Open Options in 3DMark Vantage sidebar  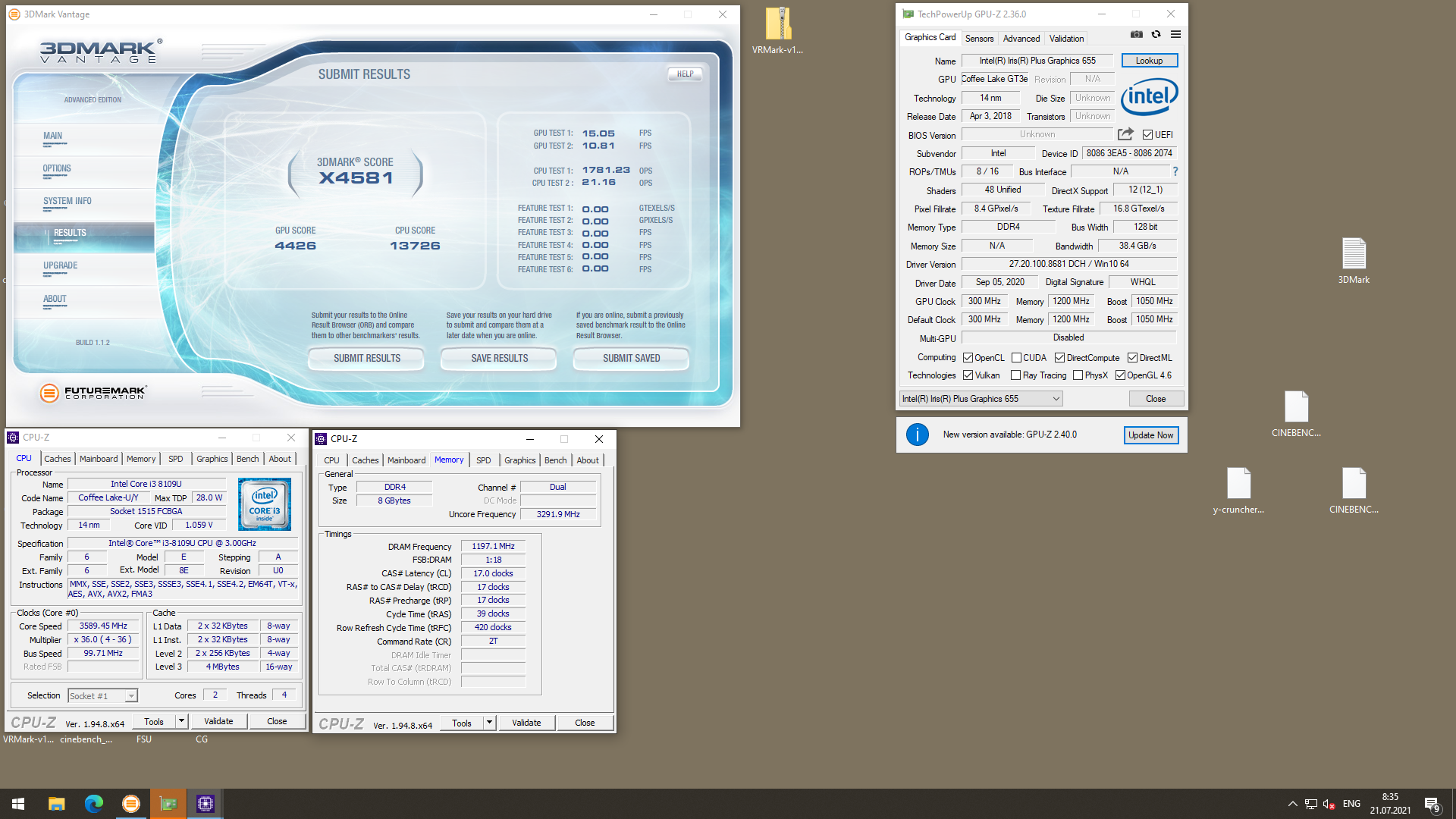[57, 169]
